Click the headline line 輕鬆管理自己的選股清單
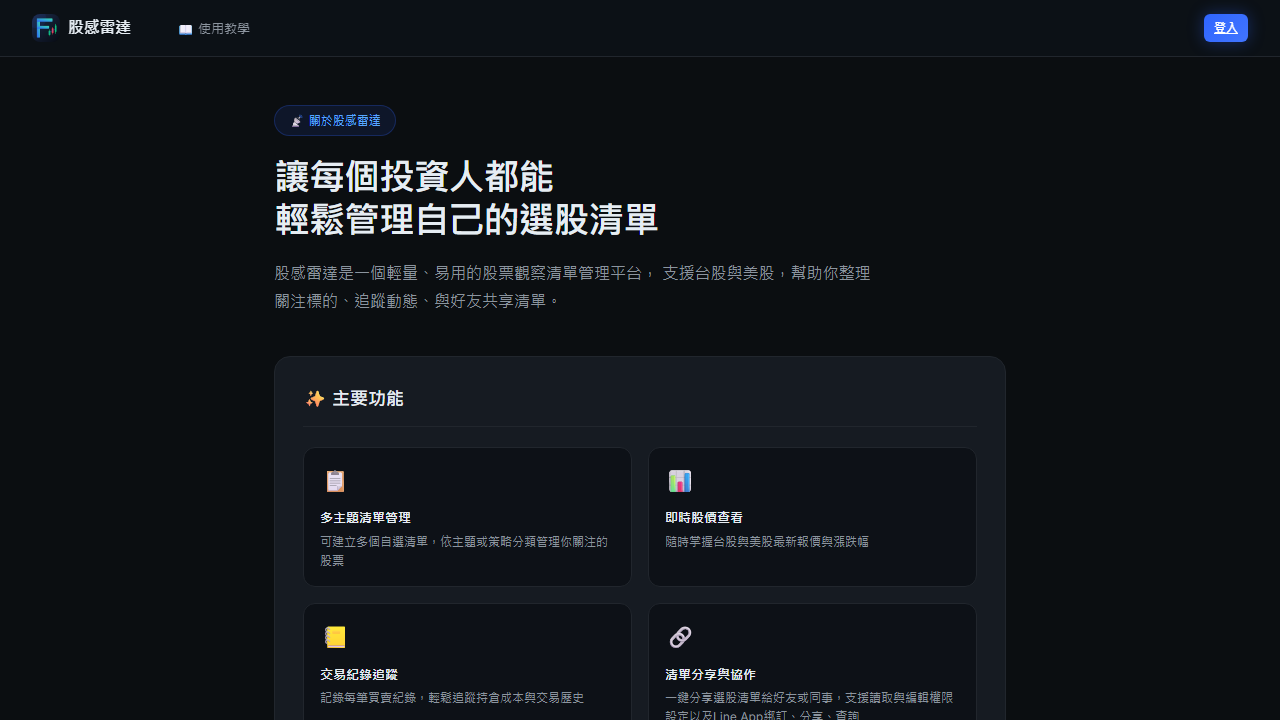The image size is (1280, 720). (x=467, y=220)
